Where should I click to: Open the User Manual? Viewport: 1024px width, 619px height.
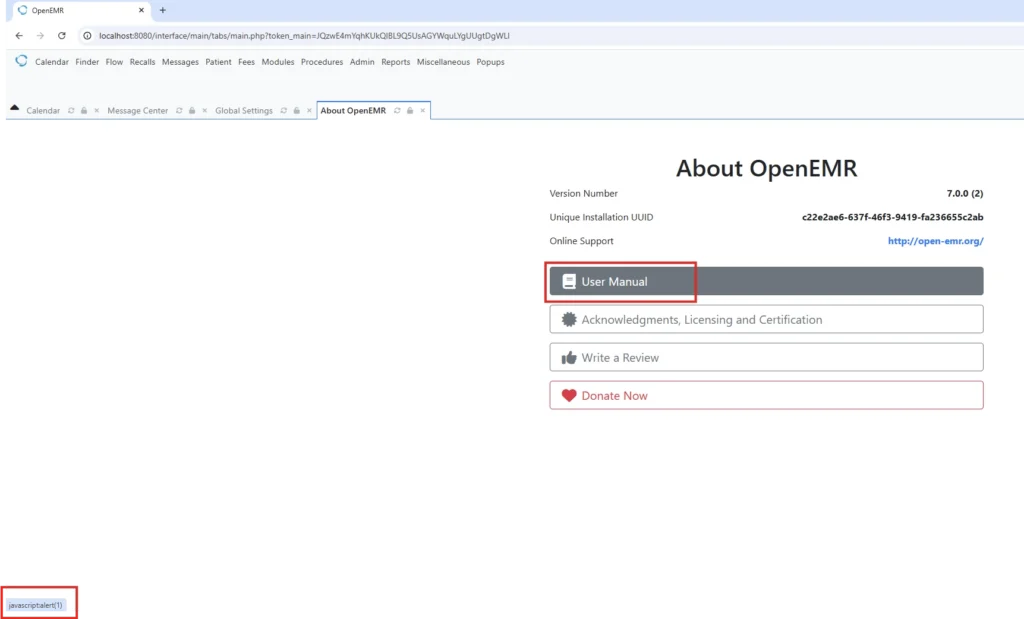point(766,281)
